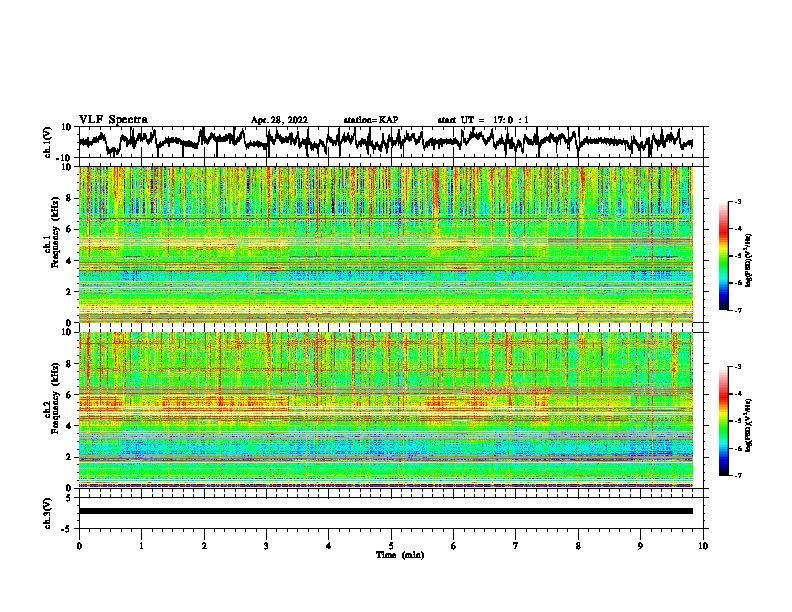Click the "-7" tick on lower colorbar
This screenshot has width=792, height=612.
click(x=738, y=475)
